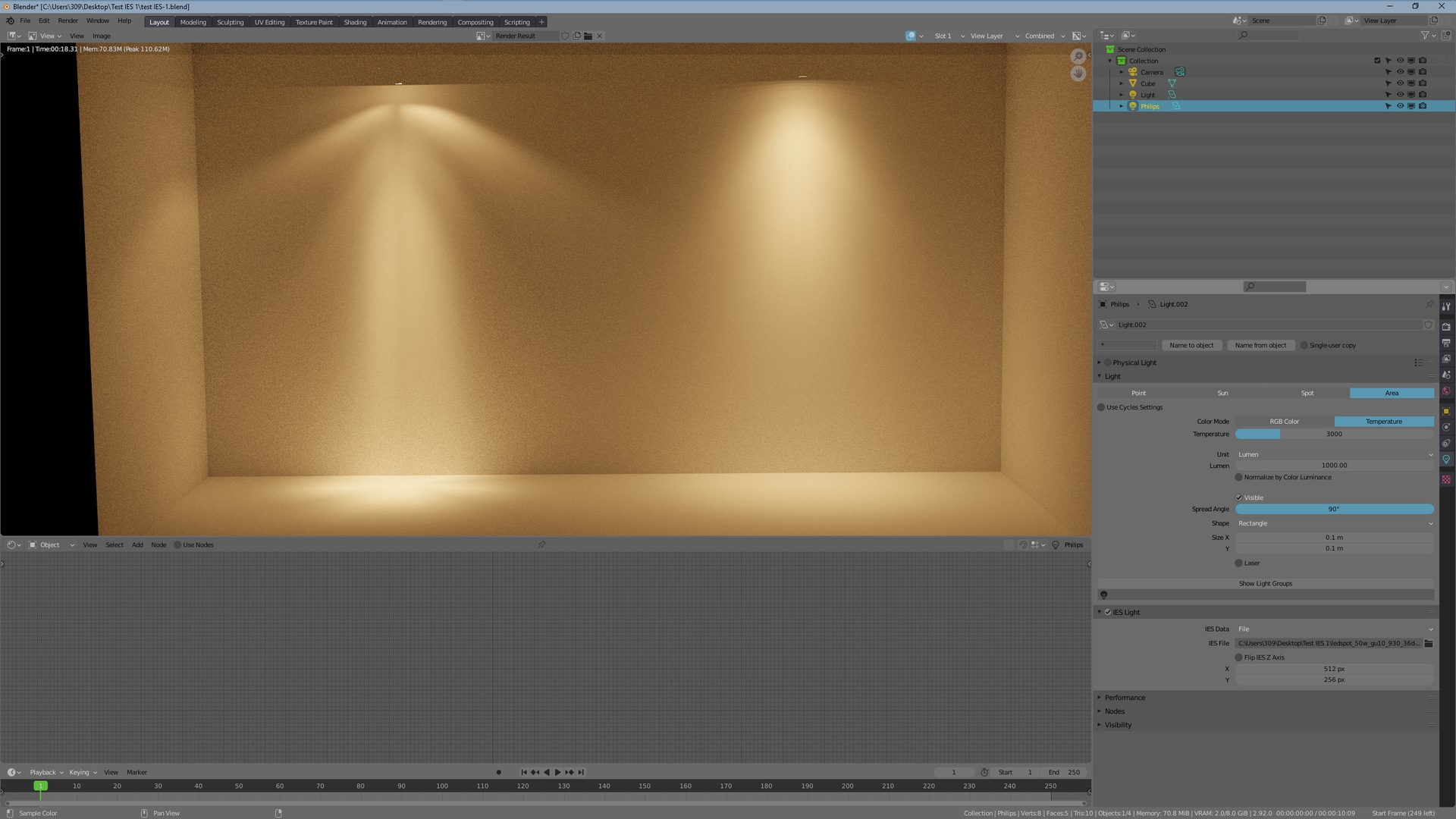The height and width of the screenshot is (819, 1456).
Task: Switch to the Shading workspace tab
Action: pos(355,22)
